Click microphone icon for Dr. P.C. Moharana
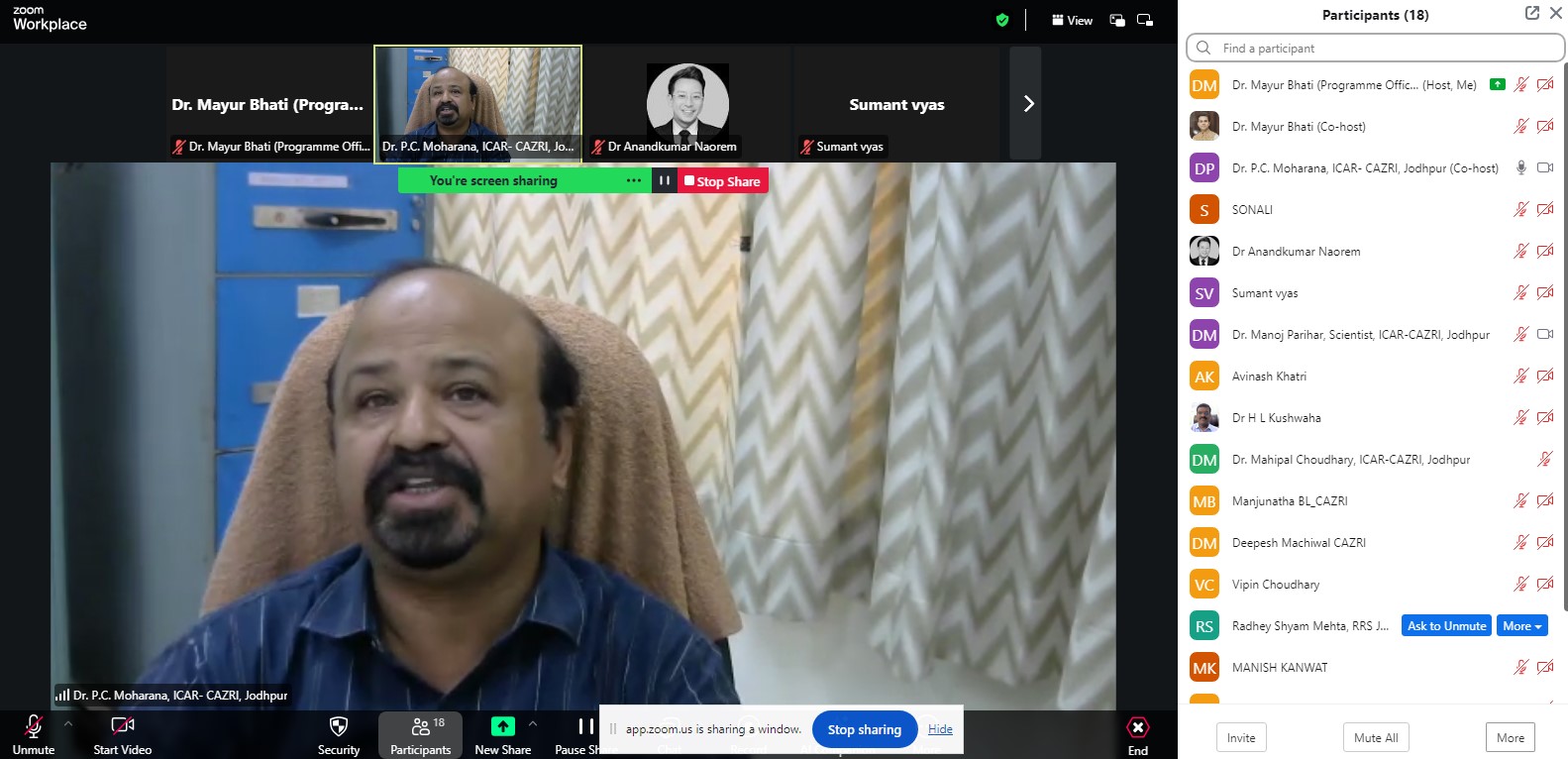The height and width of the screenshot is (759, 1568). pos(1521,167)
